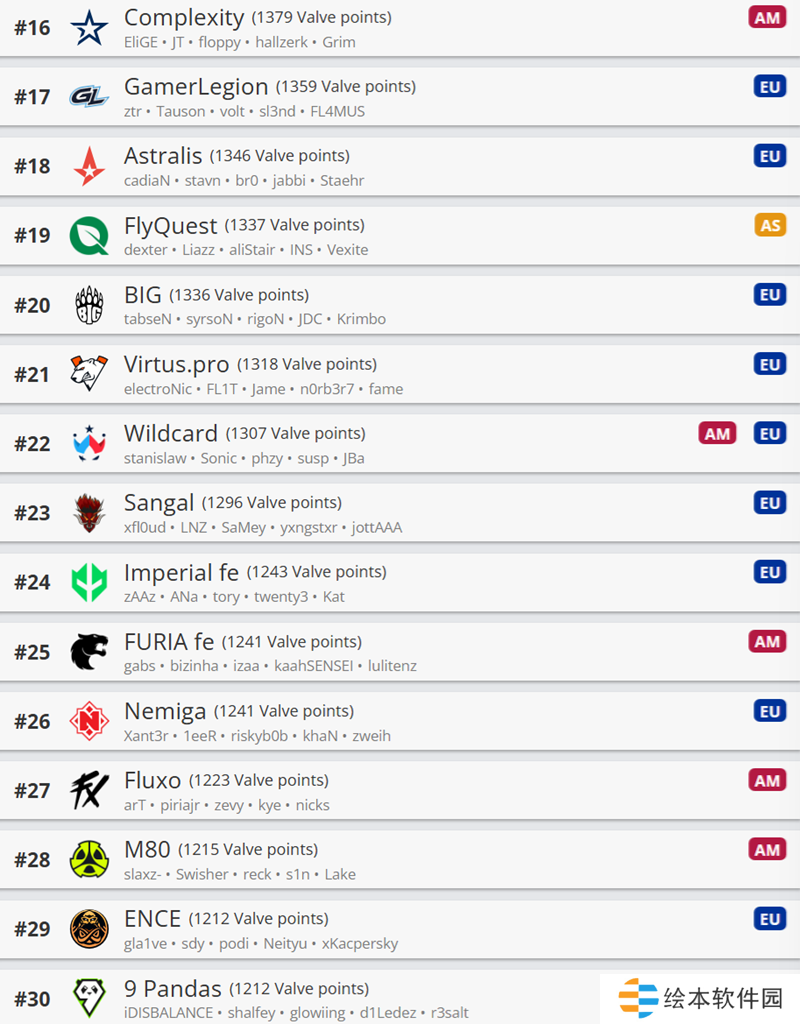
Task: Select the AM region badge on Wildcard
Action: coord(717,434)
